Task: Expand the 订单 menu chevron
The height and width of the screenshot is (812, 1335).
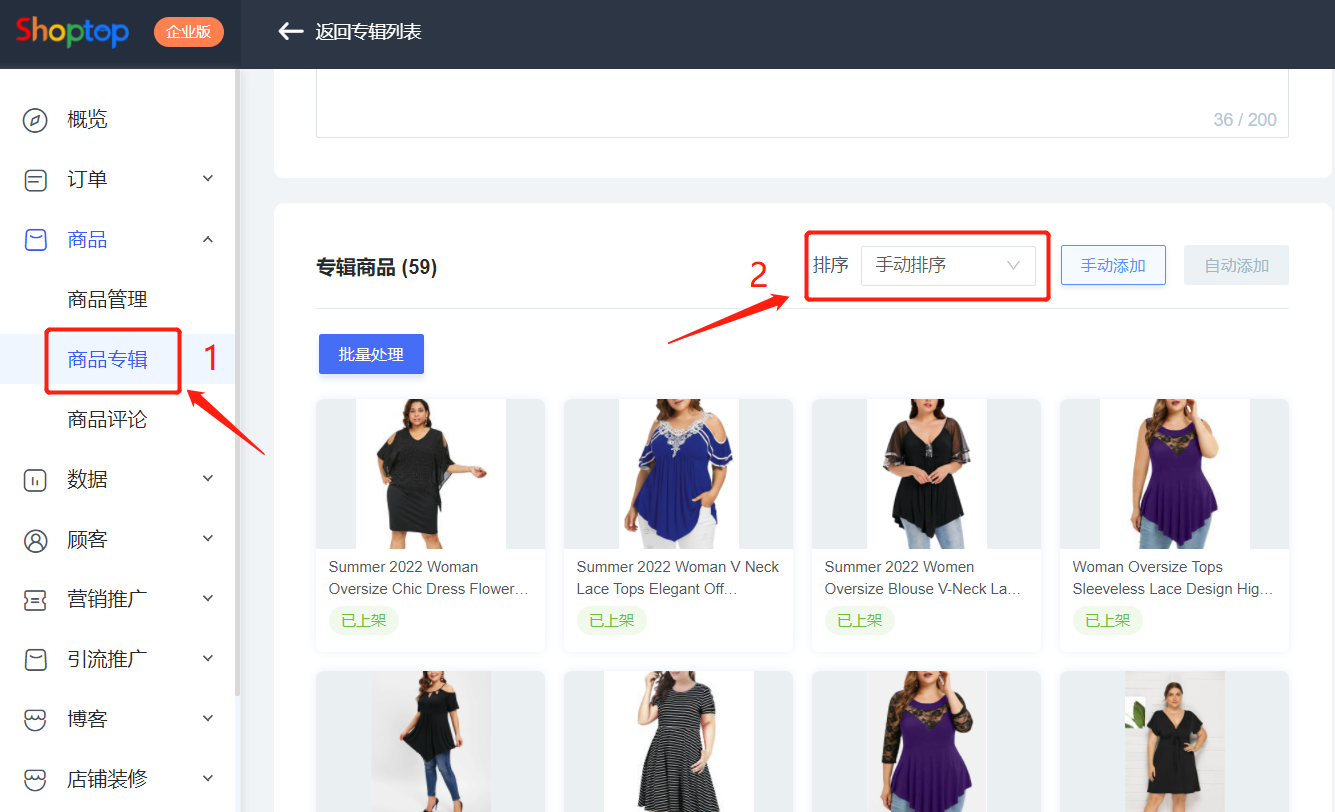Action: (208, 179)
